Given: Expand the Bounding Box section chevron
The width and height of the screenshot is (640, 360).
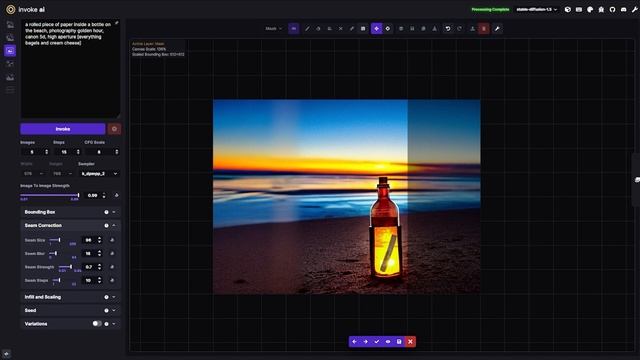Looking at the screenshot, I should point(114,212).
